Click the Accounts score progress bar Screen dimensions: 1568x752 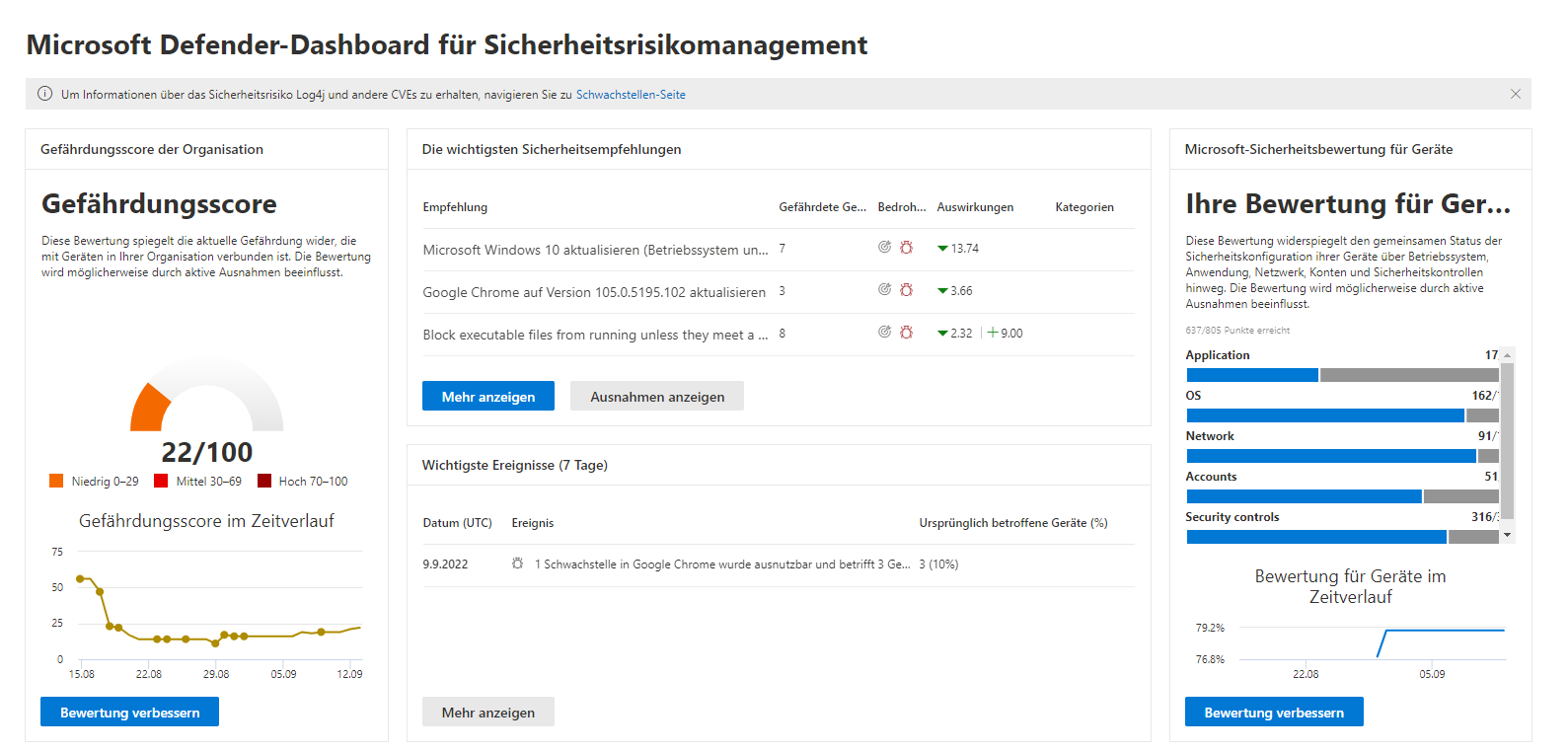click(1342, 496)
